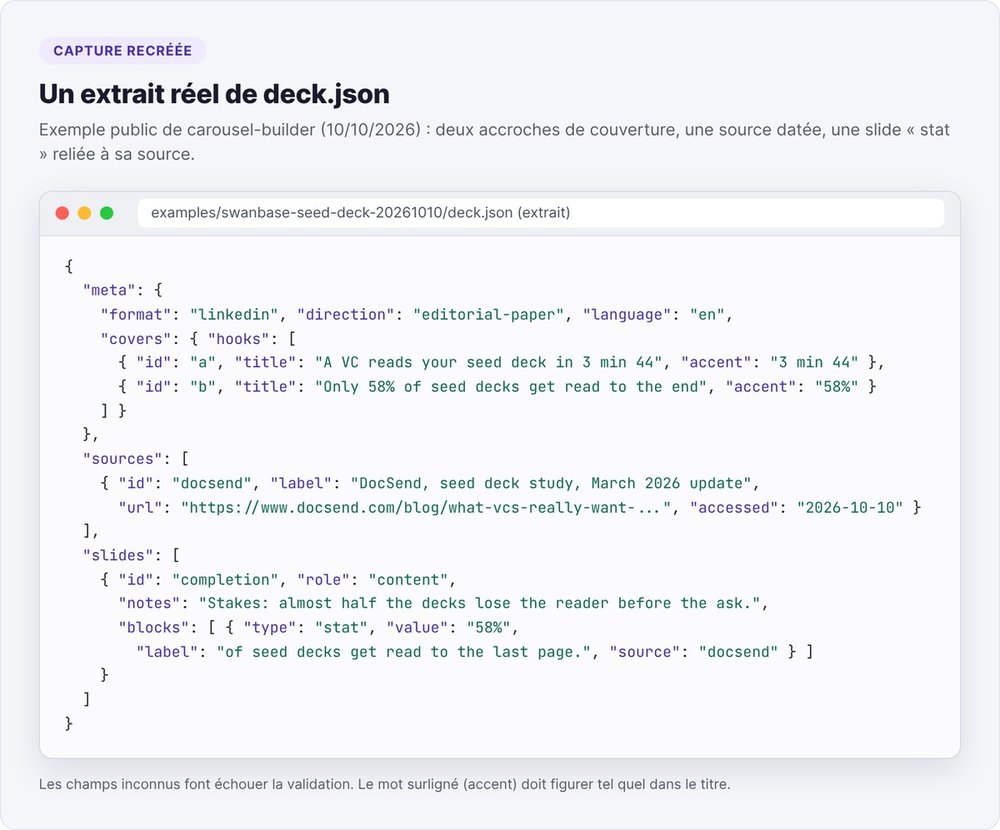Click the heading 'Un extrait réel de deck.json'
Screen dimensions: 1000x830
coord(214,94)
